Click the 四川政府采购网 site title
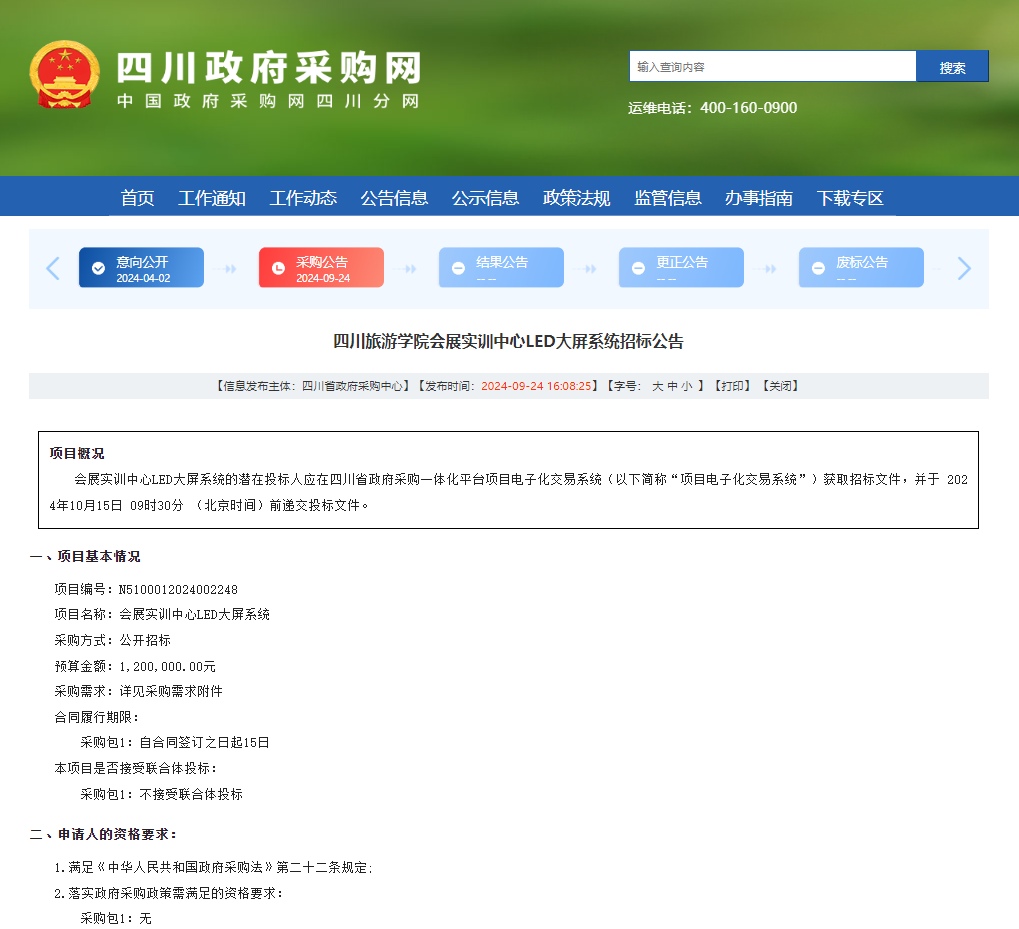Screen dimensions: 1019x929 (x=269, y=68)
